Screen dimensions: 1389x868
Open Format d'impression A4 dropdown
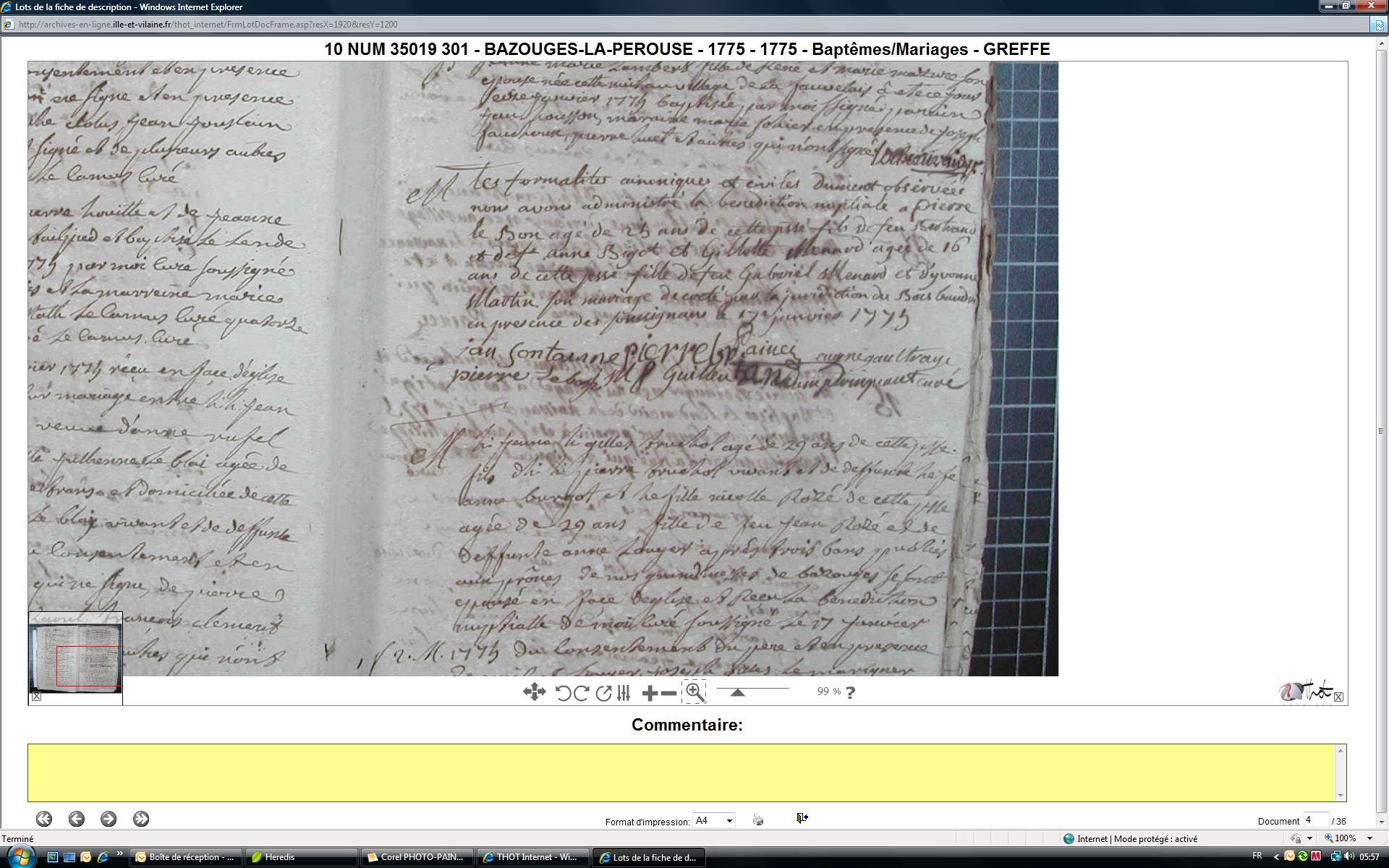(x=729, y=820)
